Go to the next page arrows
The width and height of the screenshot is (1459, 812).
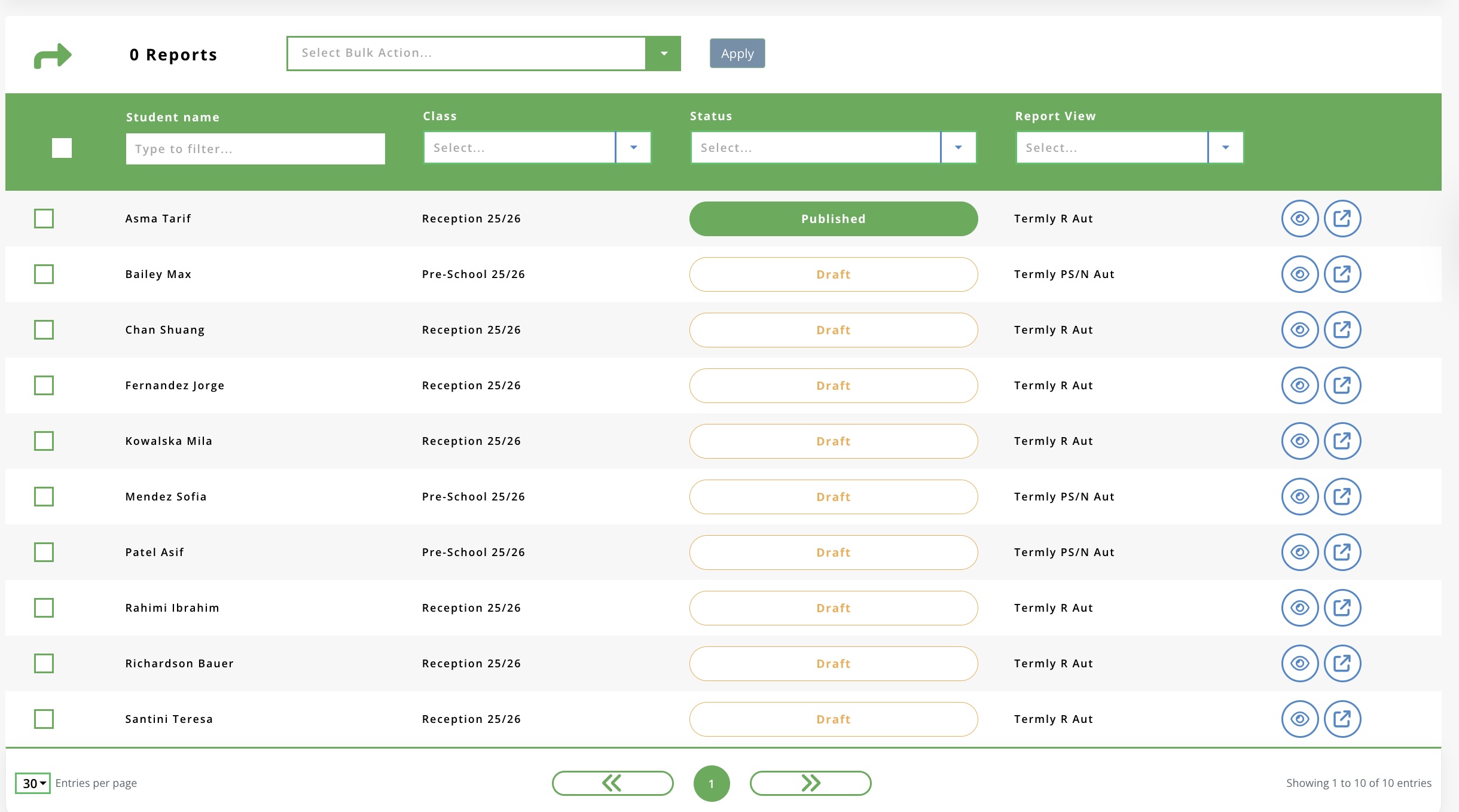pos(810,783)
